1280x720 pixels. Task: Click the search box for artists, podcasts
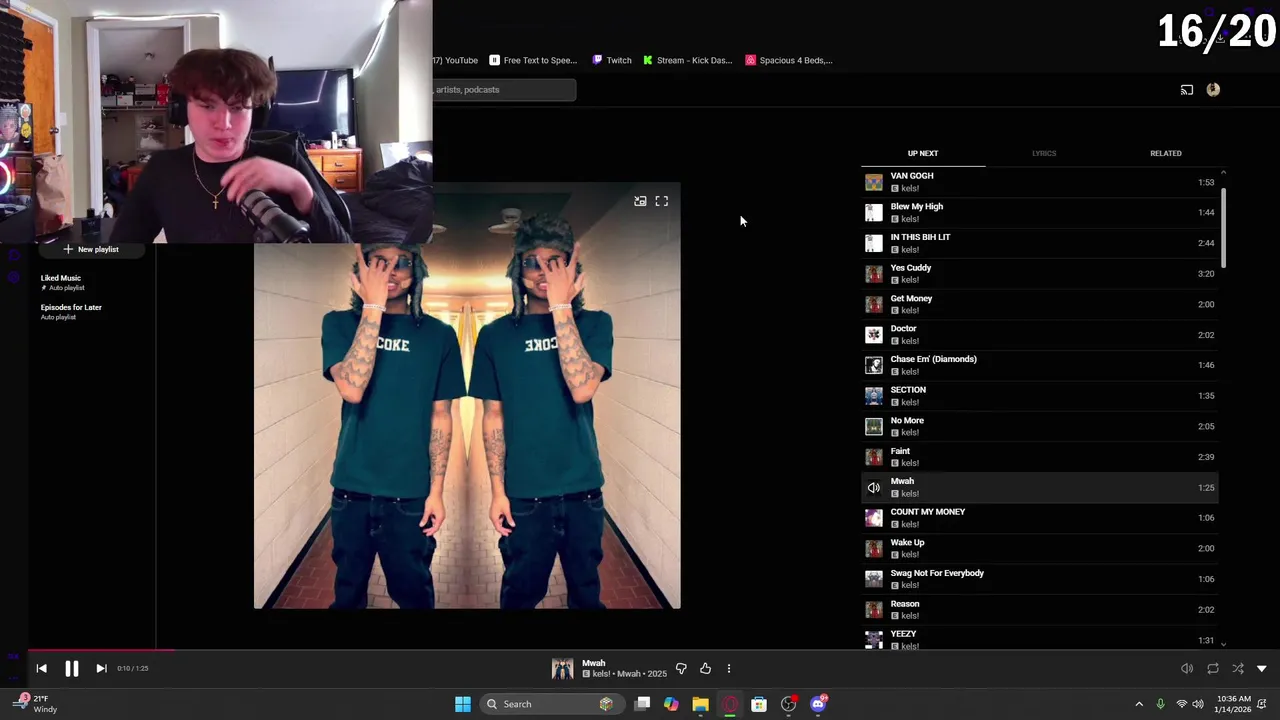504,90
